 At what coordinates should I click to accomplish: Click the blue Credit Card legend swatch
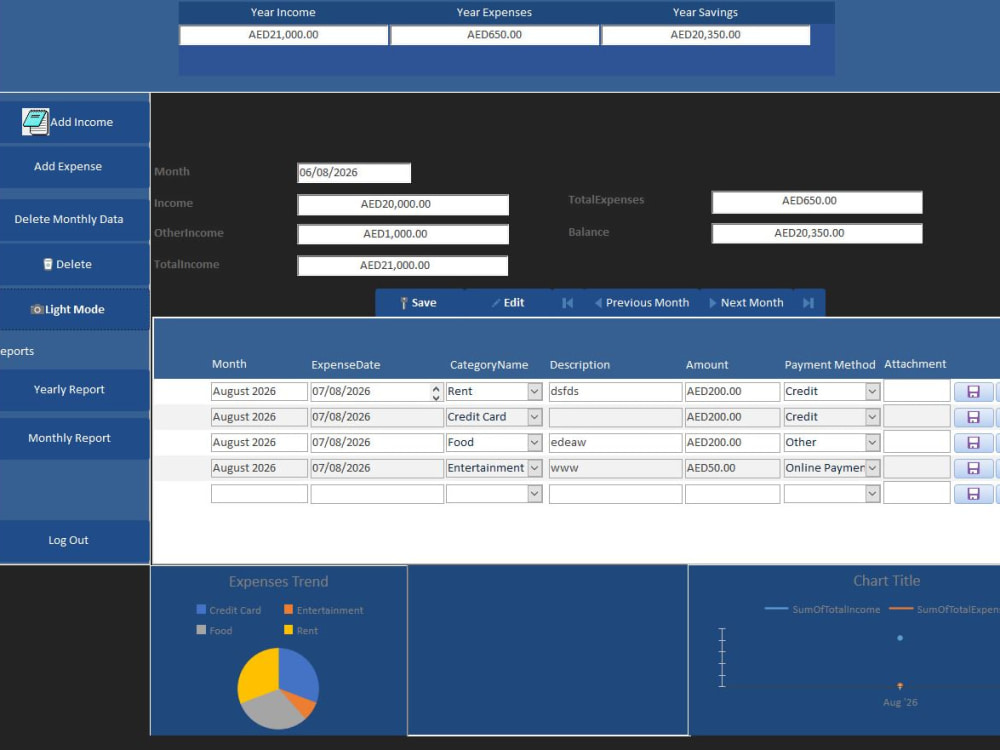coord(202,610)
